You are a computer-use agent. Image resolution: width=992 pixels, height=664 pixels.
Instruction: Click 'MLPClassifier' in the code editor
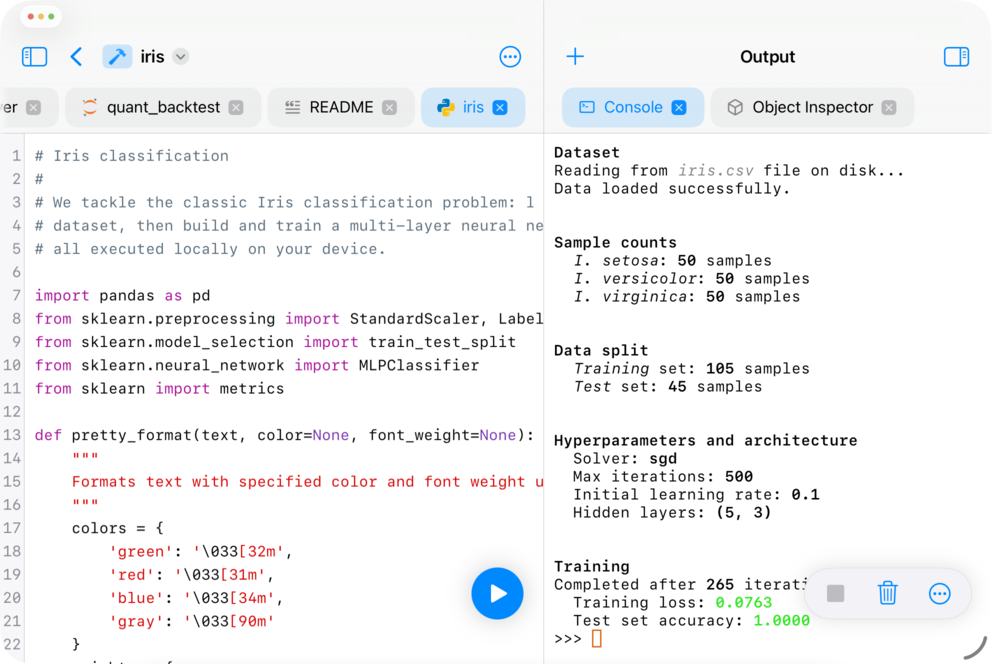tap(419, 365)
